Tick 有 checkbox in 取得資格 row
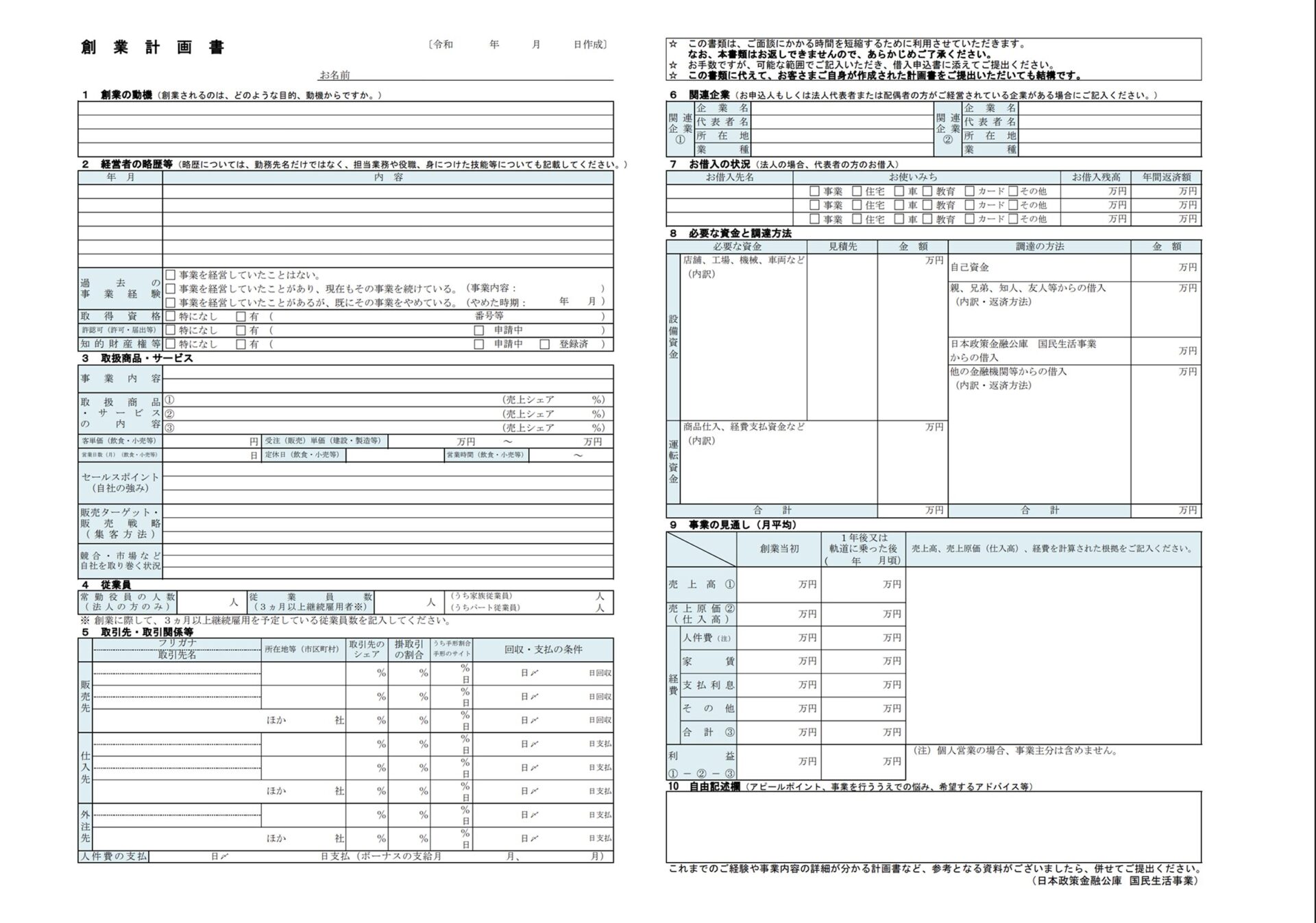1316x923 pixels. pos(241,317)
